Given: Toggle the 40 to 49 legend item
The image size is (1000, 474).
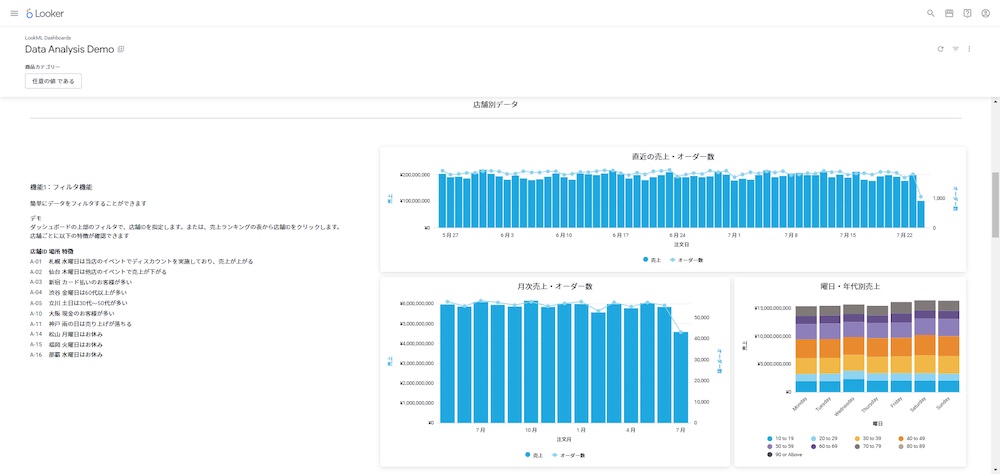Looking at the screenshot, I should (911, 438).
